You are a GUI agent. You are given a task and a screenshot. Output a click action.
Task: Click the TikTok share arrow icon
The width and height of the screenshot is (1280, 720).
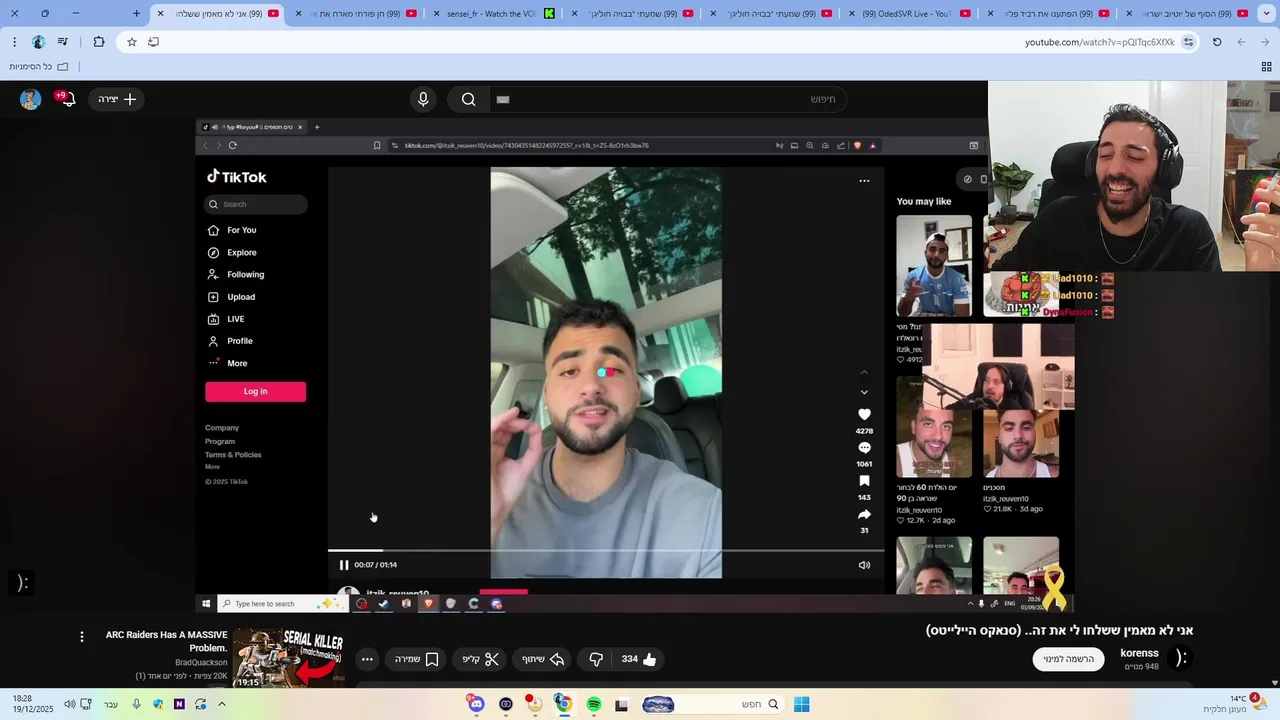[x=864, y=514]
